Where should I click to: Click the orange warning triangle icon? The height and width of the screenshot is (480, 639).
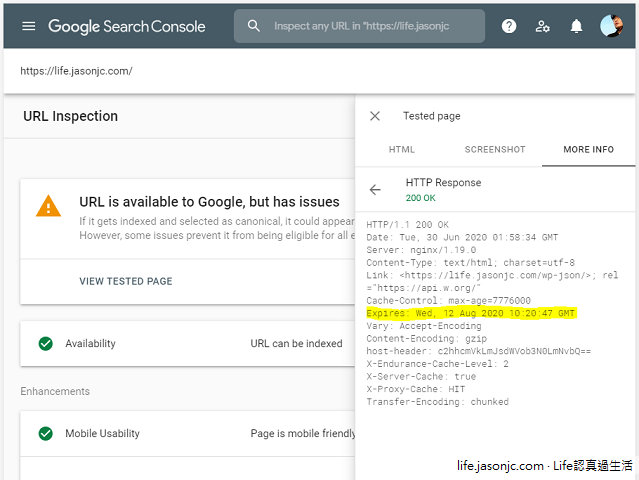[48, 207]
